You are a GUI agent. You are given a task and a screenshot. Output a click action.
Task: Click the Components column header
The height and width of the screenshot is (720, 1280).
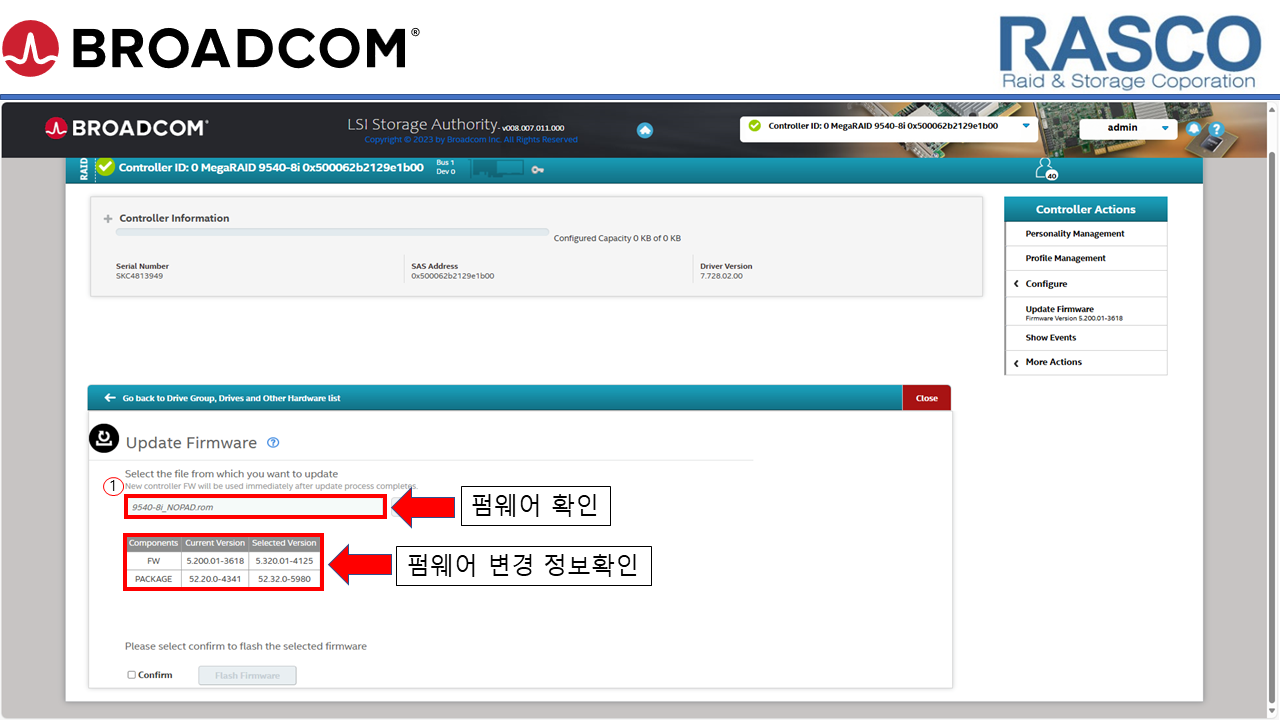click(154, 543)
